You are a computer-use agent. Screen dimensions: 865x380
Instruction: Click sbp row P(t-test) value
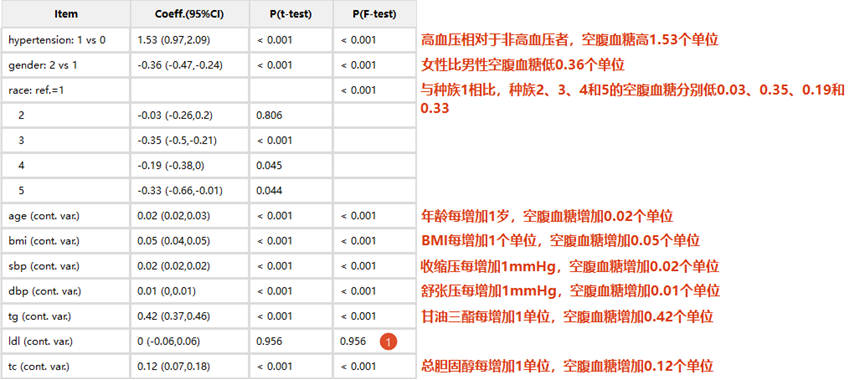pos(274,266)
